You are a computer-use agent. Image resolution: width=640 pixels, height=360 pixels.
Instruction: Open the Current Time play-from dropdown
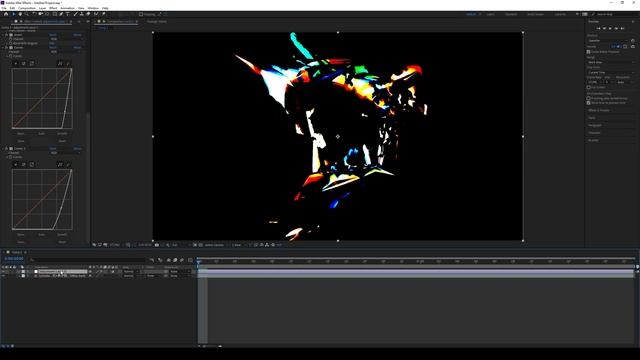coord(611,72)
